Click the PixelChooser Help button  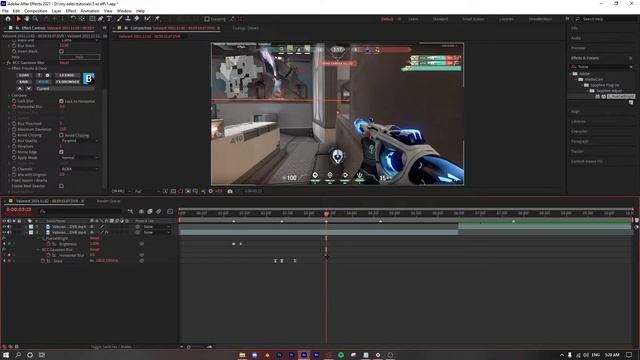79,57
